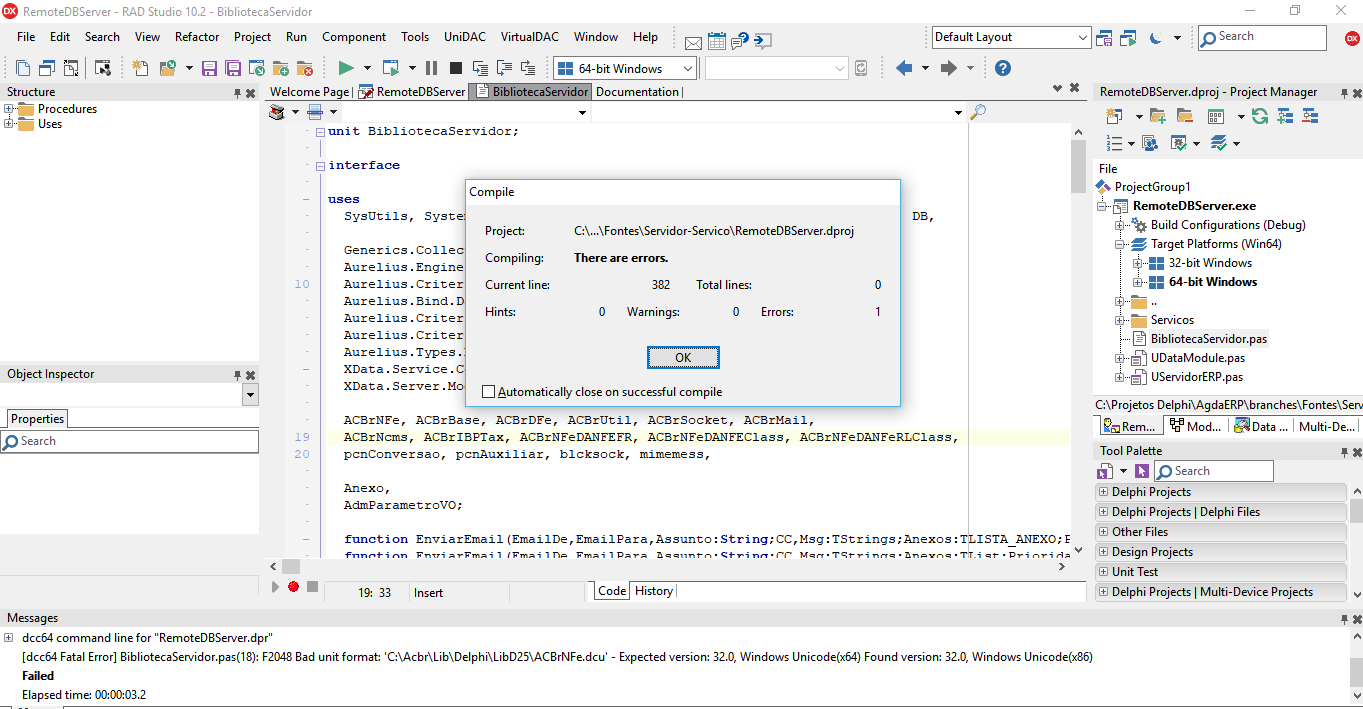
Task: Expand Delphi Projects category in Tool Palette
Action: (1103, 492)
